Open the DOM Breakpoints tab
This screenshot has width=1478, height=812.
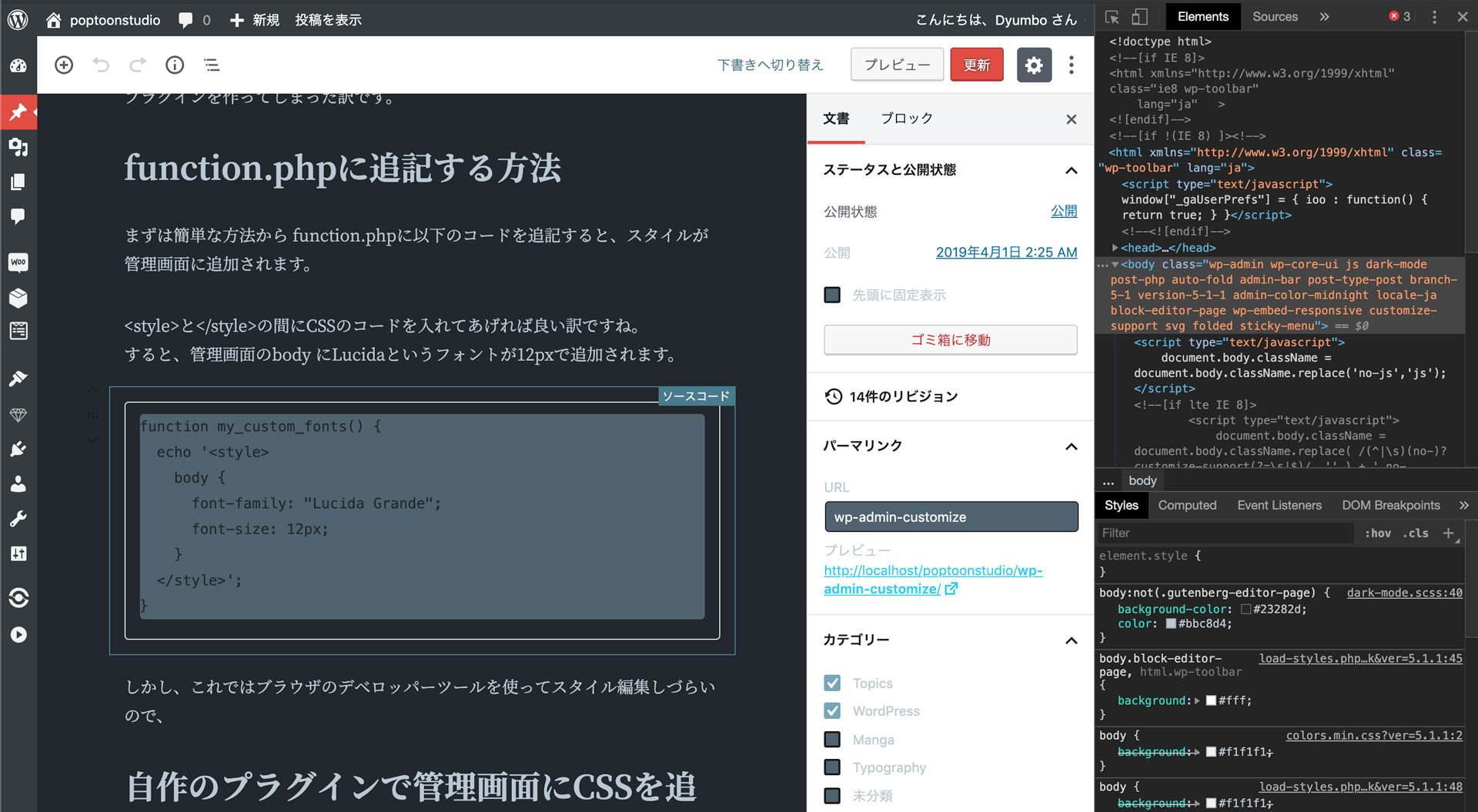pos(1390,505)
